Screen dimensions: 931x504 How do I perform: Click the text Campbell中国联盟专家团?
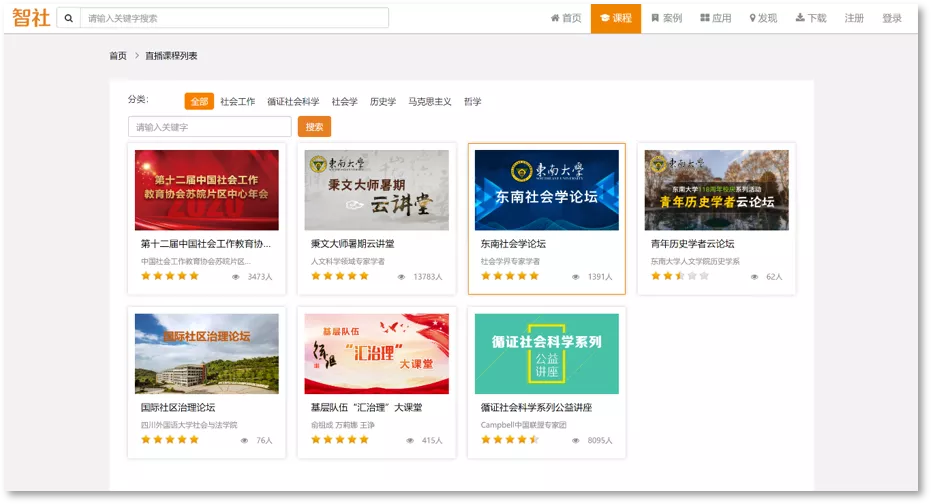(523, 425)
